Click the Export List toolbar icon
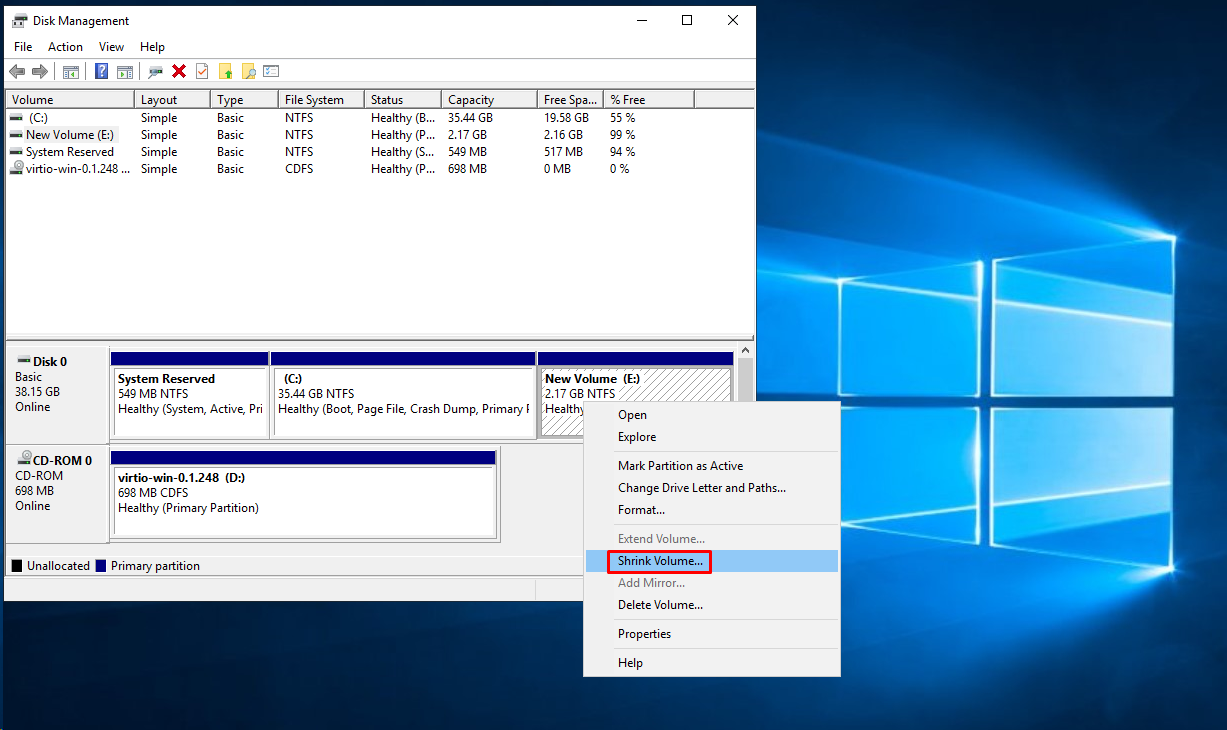 pos(272,71)
